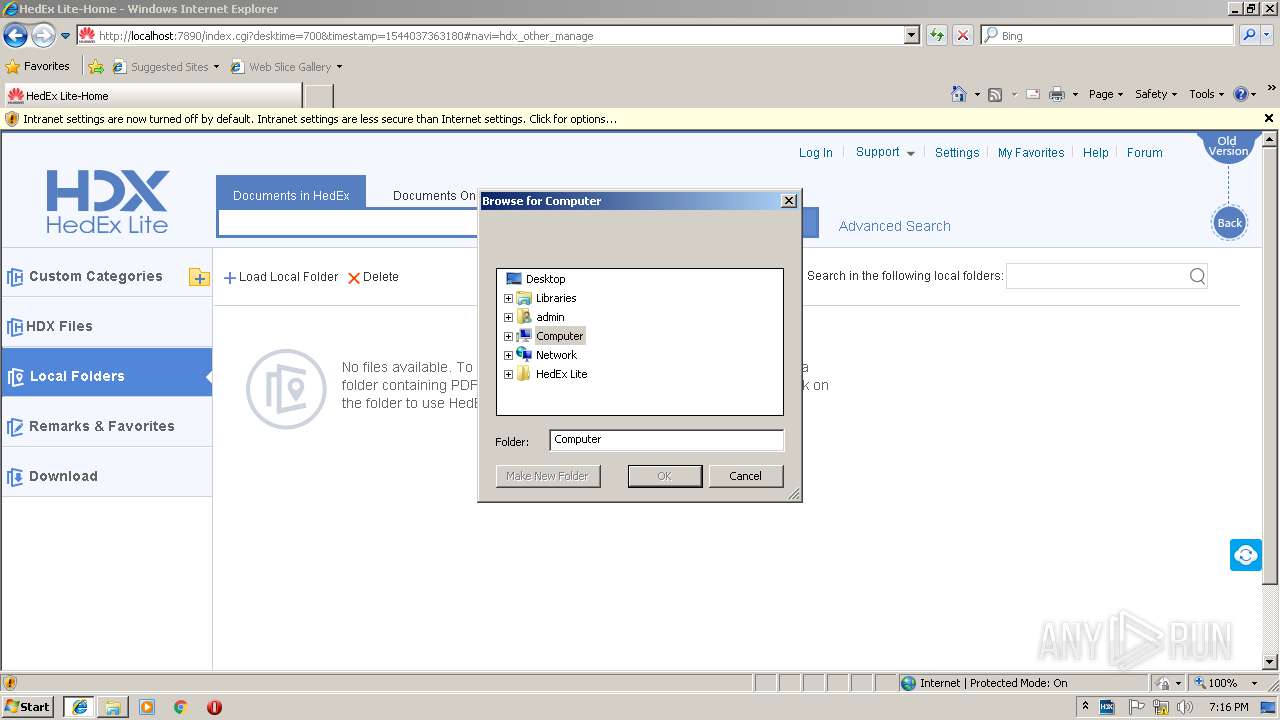Click the Add to Favorites Bar icon
Screen dimensions: 1280x720
click(x=96, y=67)
